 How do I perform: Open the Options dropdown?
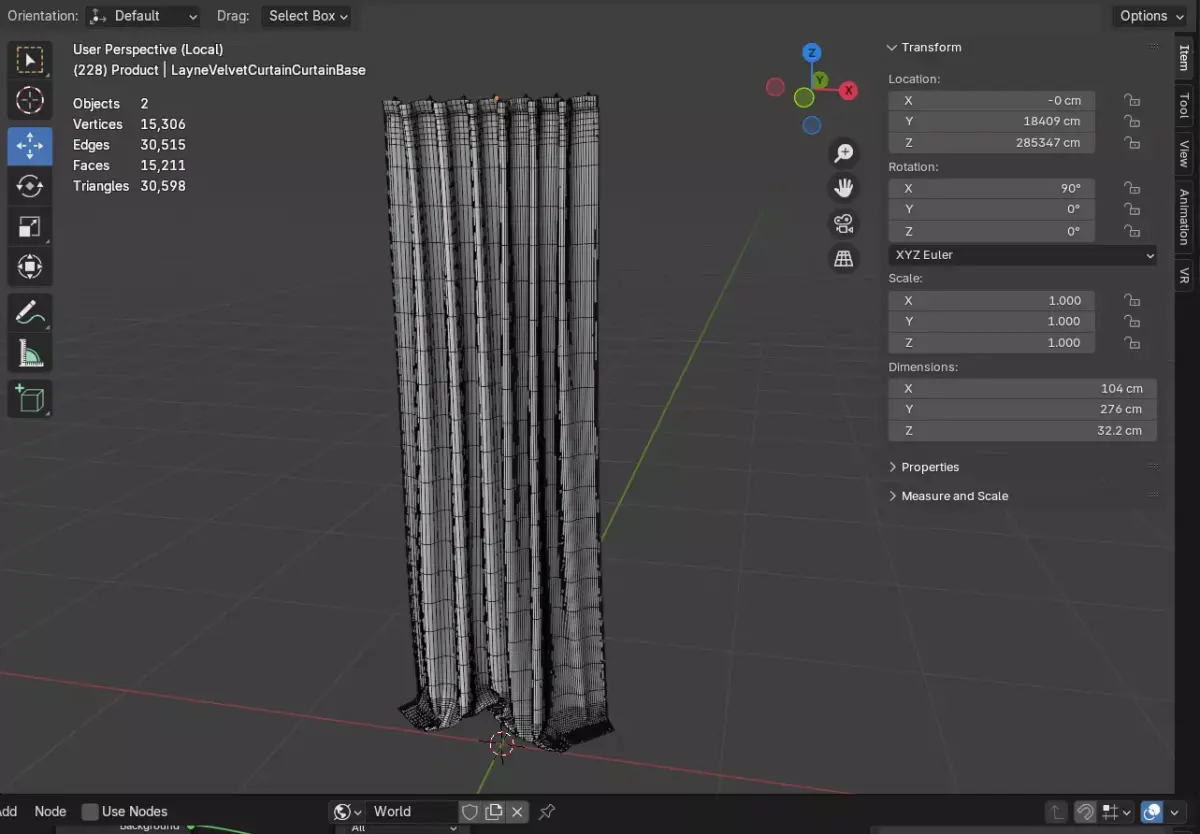[x=1150, y=16]
